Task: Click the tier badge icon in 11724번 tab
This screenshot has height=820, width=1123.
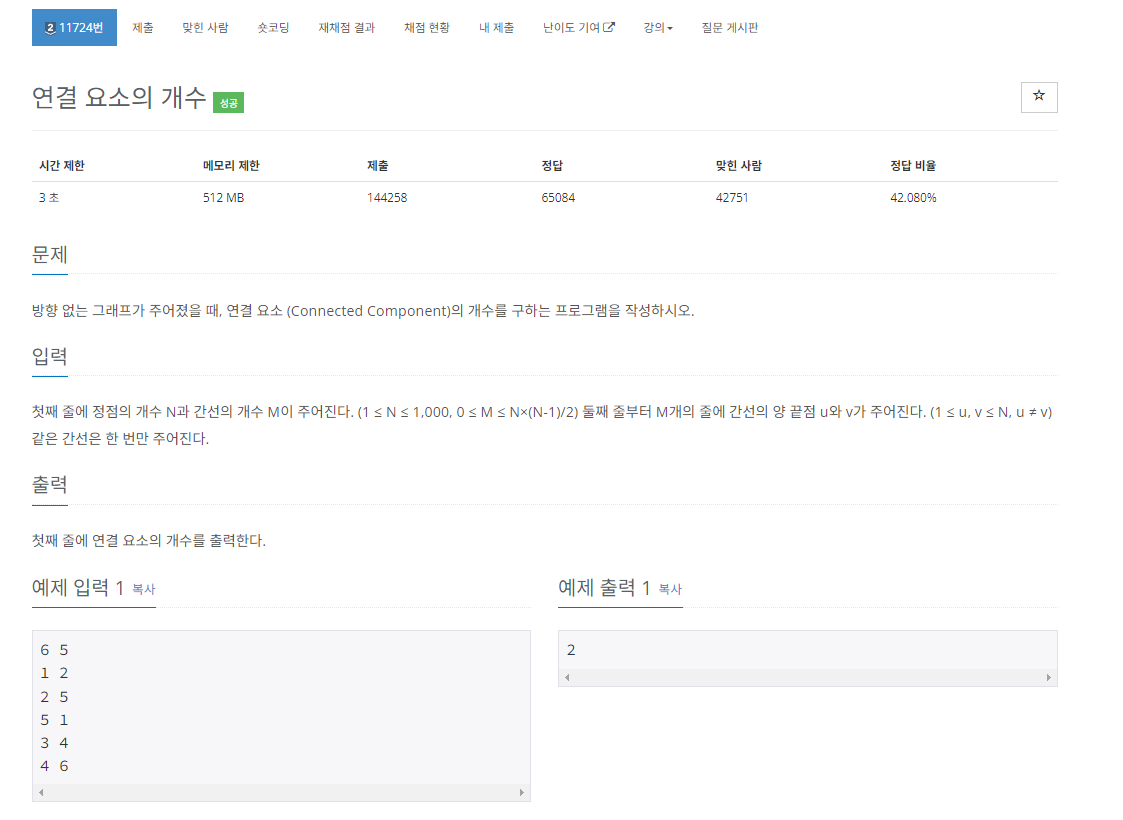Action: [x=50, y=28]
